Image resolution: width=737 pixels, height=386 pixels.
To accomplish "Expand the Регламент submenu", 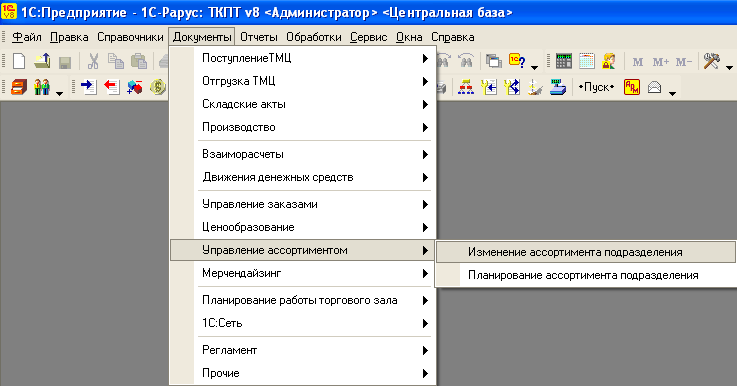I will 303,350.
